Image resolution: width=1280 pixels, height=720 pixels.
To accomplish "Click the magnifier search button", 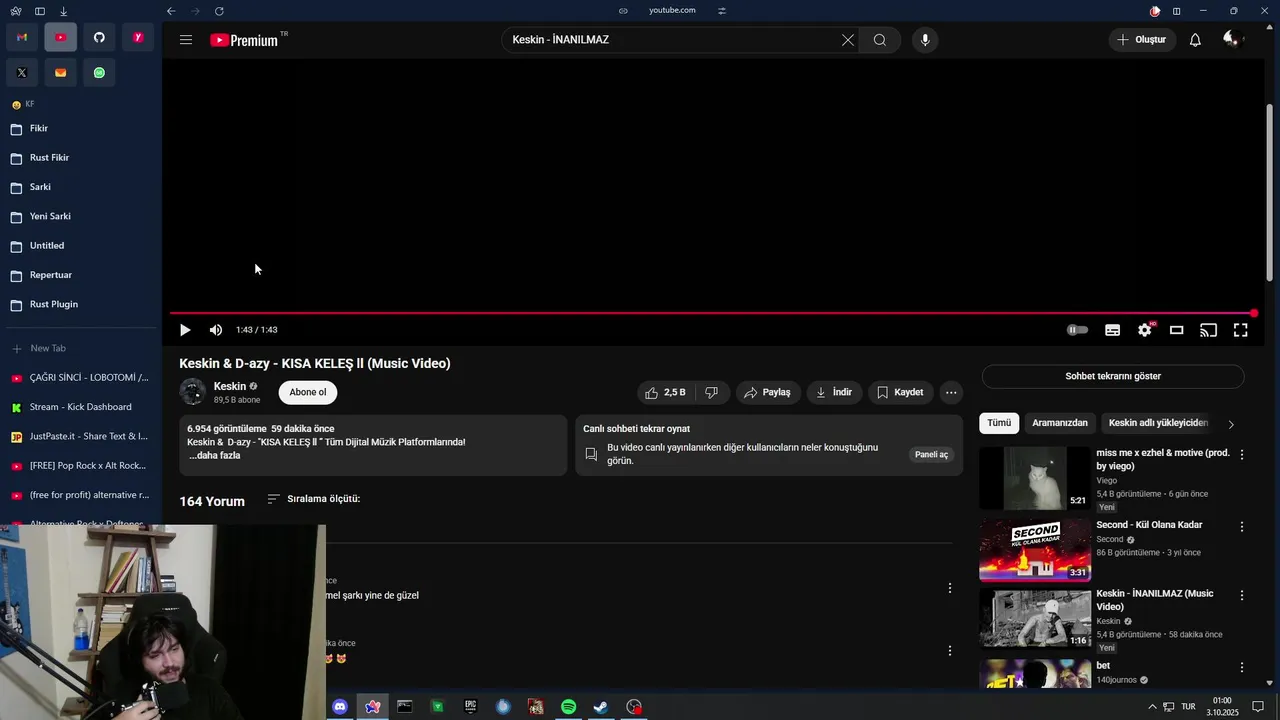I will [x=880, y=40].
